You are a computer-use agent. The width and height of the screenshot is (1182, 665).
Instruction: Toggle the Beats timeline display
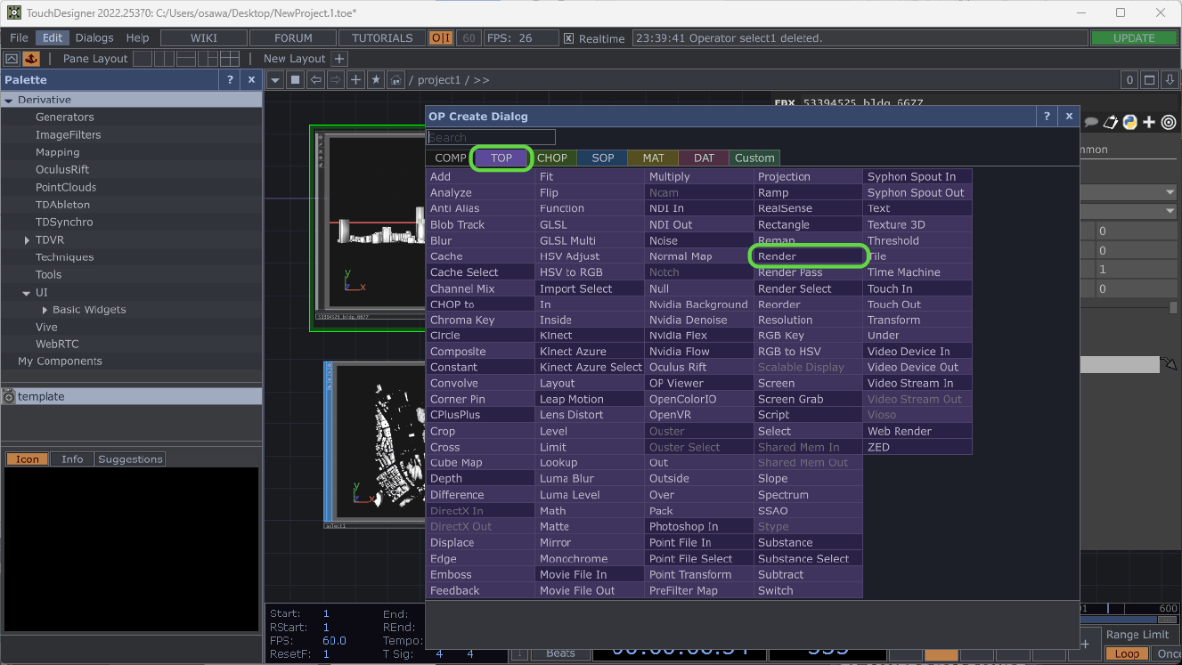coord(560,654)
